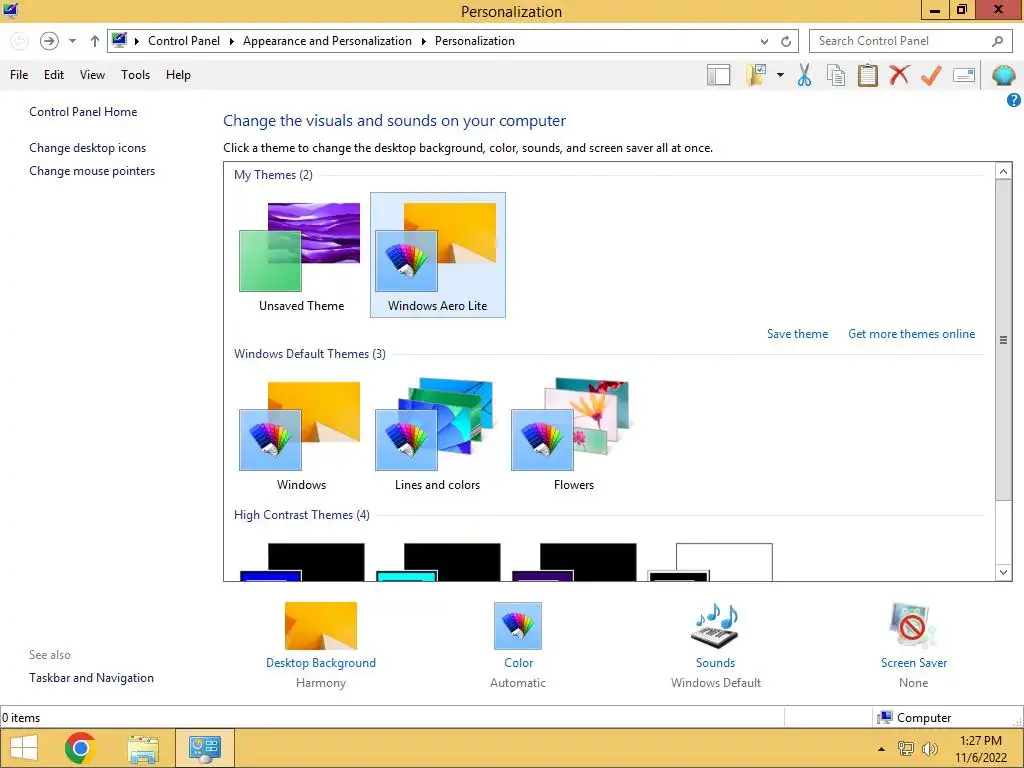
Task: Refresh the address bar location
Action: (786, 41)
